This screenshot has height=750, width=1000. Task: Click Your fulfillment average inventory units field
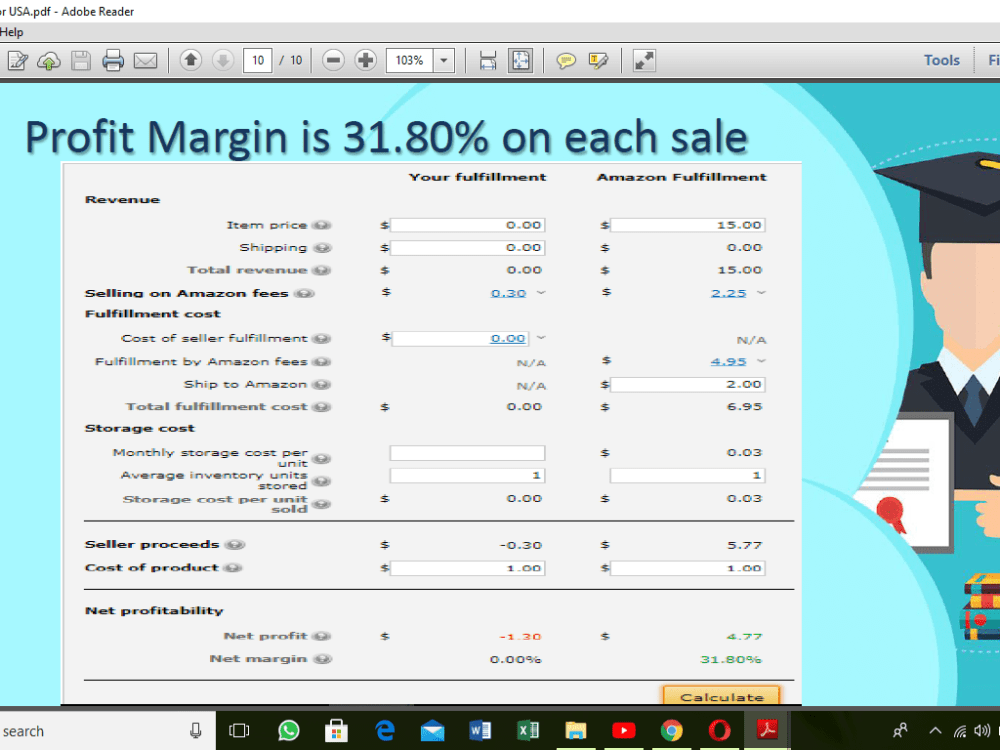click(467, 476)
